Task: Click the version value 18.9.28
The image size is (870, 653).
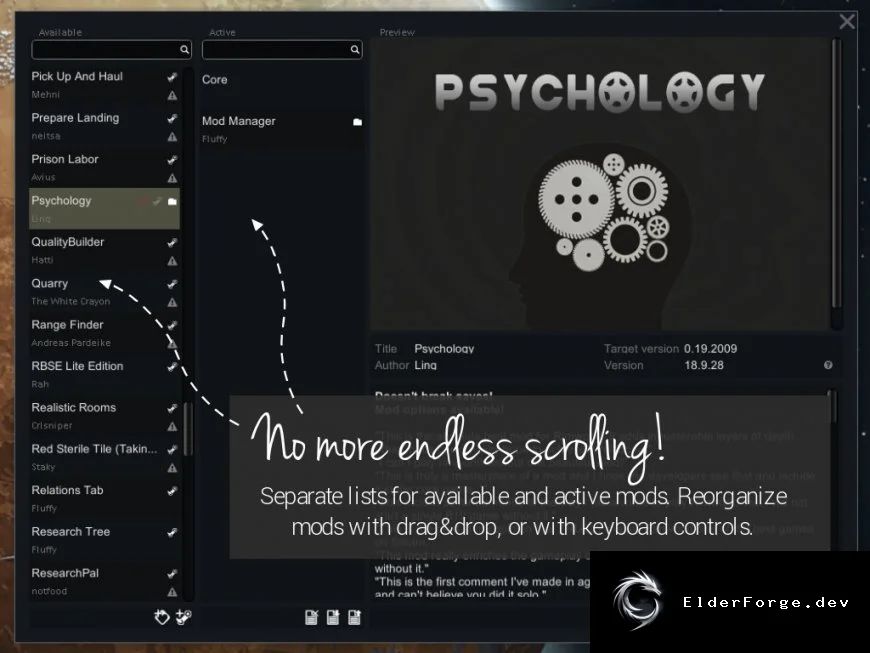Action: pos(704,366)
